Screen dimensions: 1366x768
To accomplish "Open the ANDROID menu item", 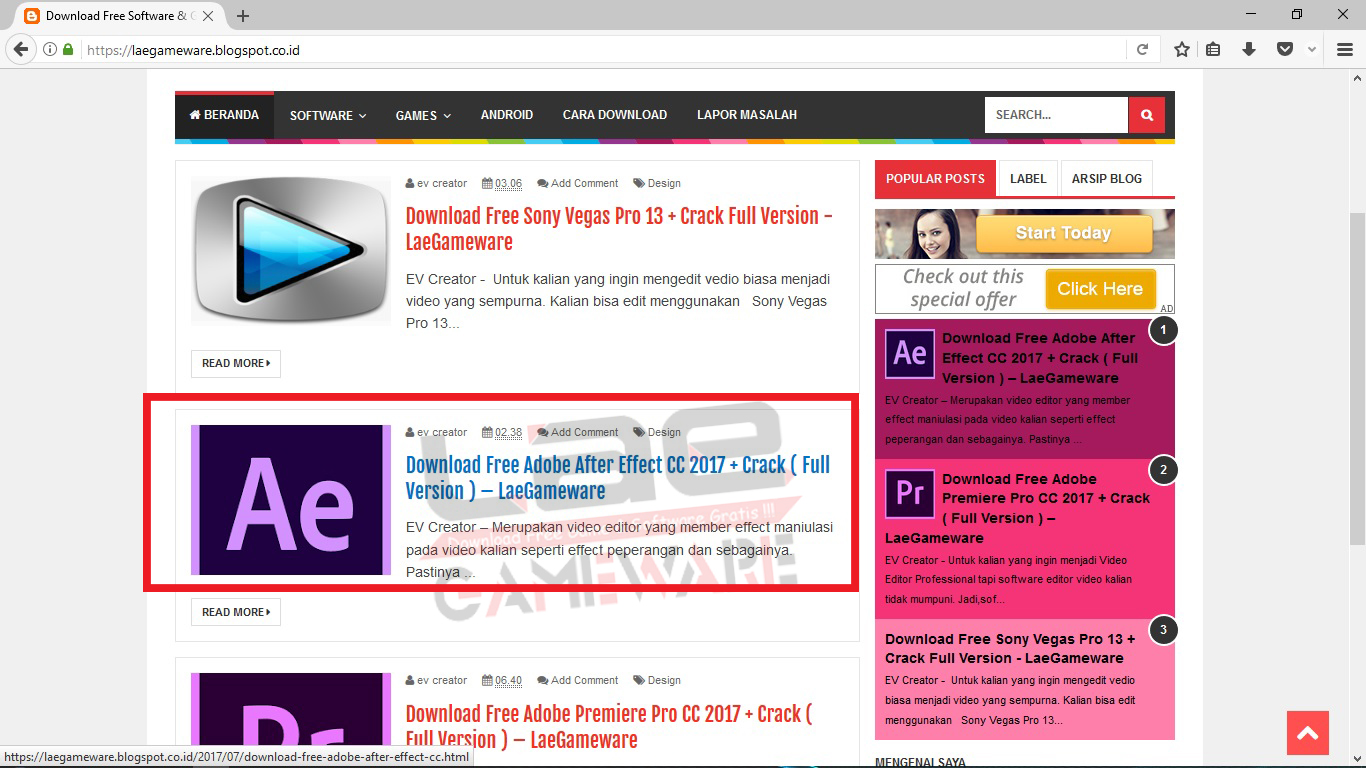I will point(507,115).
